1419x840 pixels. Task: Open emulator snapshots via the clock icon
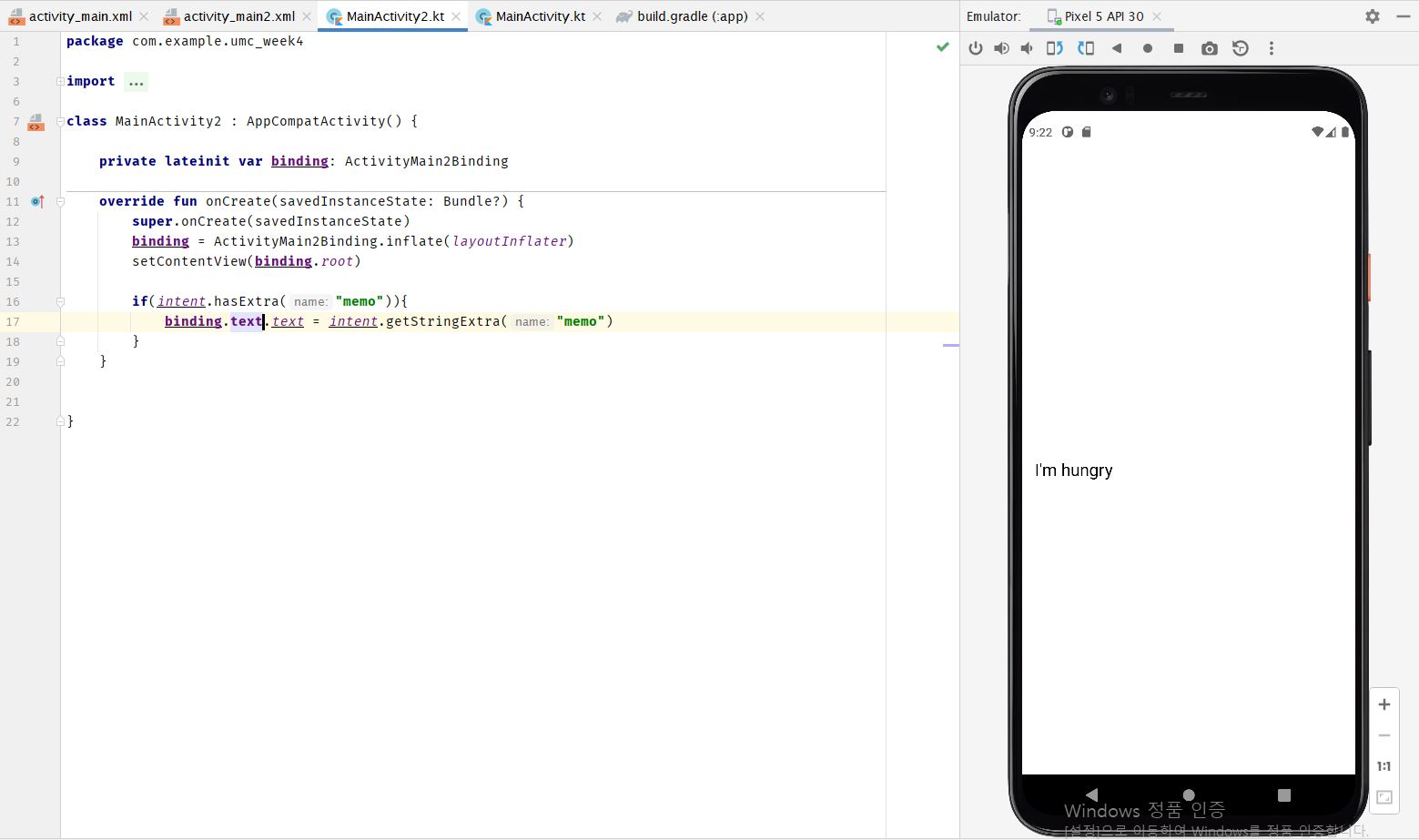(x=1240, y=48)
